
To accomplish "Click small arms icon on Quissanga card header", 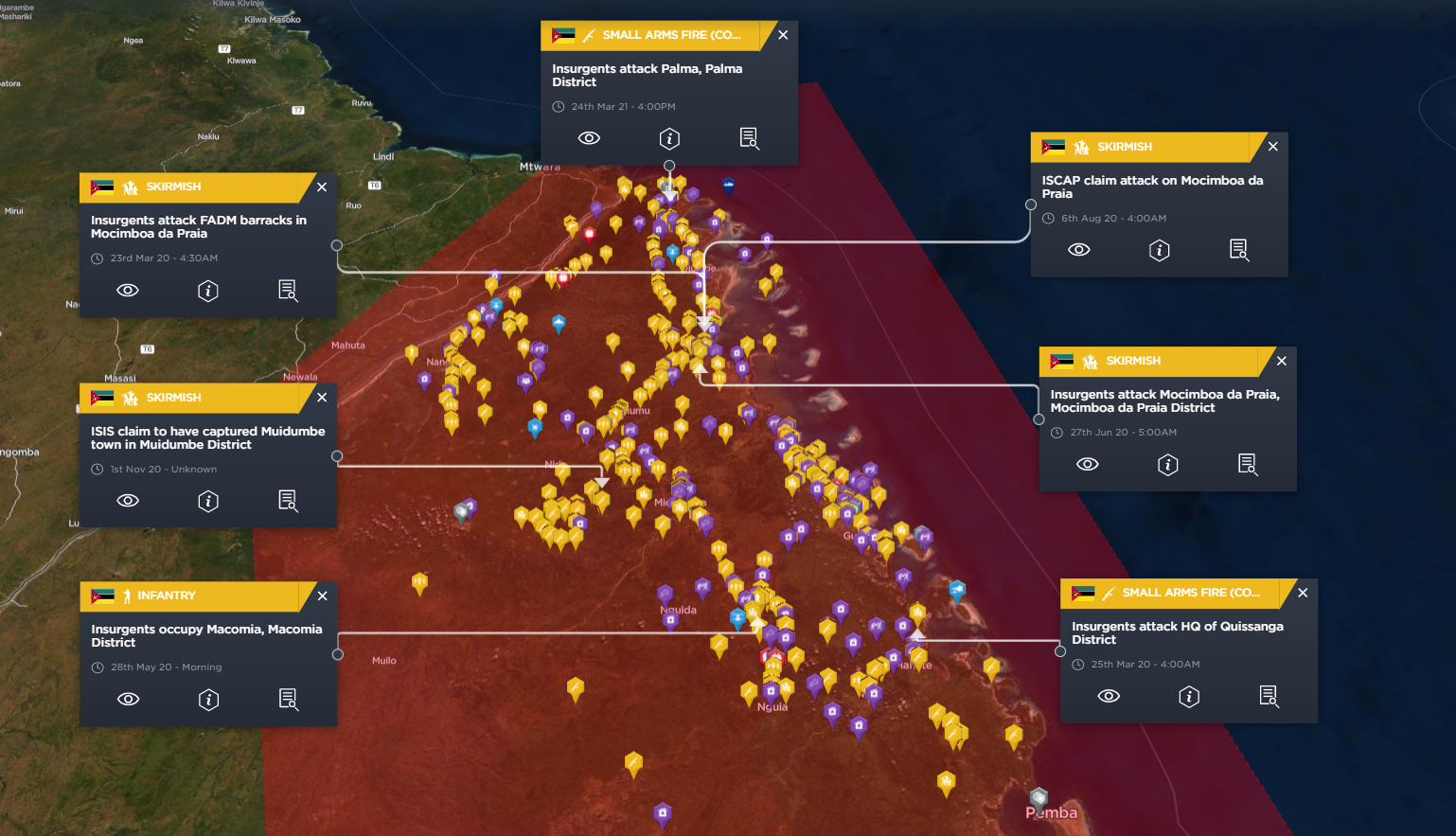I will coord(1109,593).
